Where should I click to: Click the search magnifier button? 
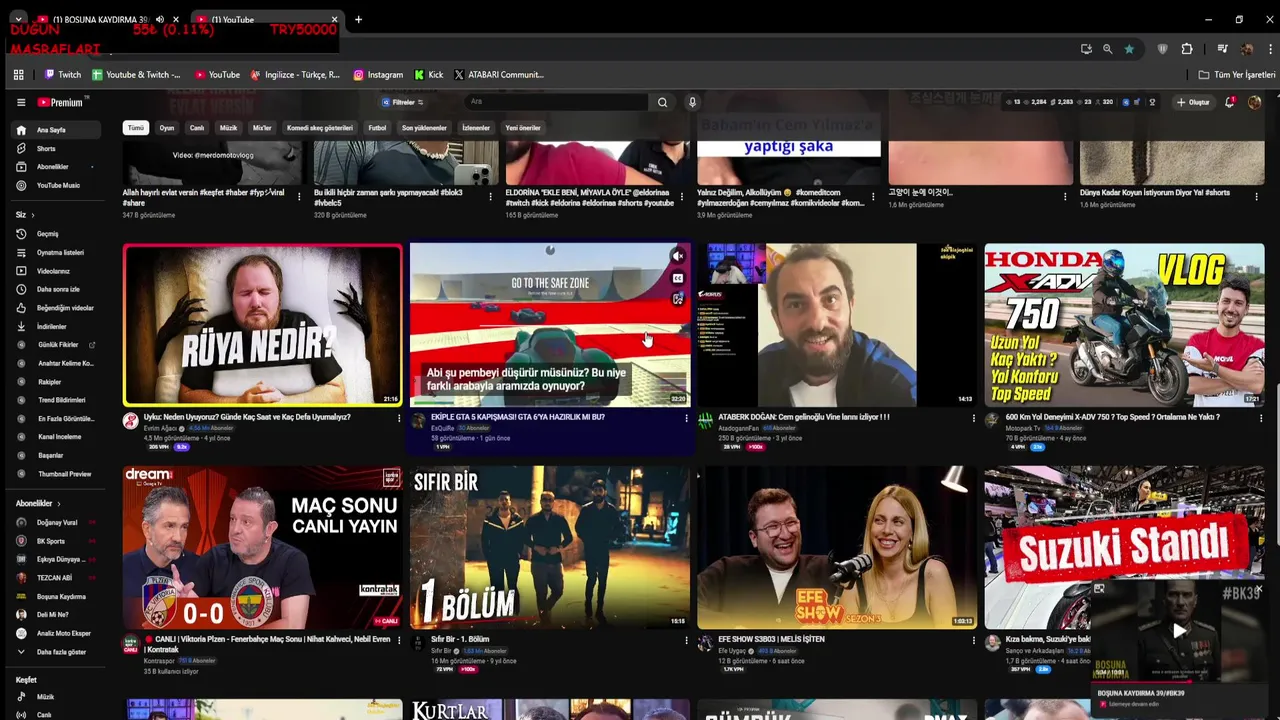[x=662, y=102]
